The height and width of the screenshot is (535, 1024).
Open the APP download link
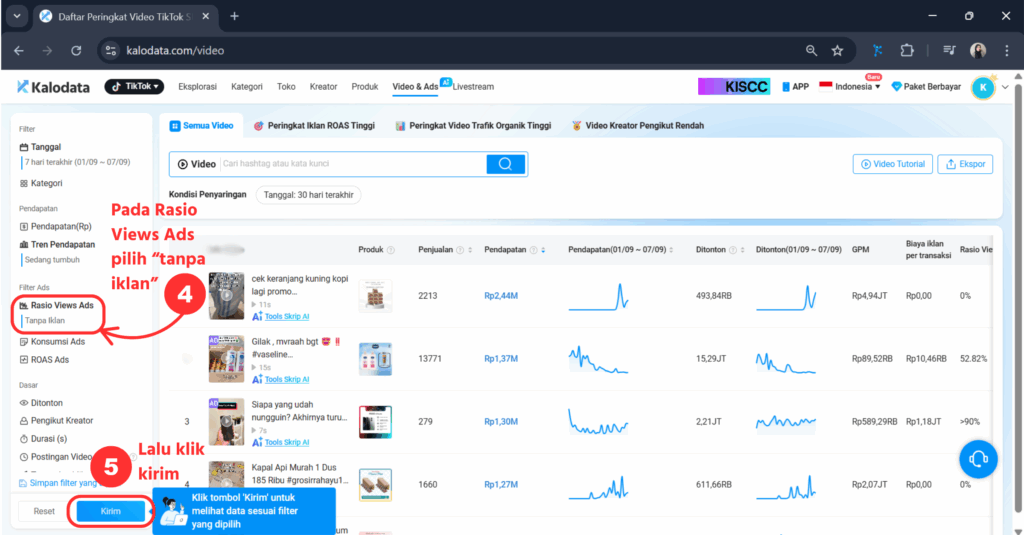point(795,86)
